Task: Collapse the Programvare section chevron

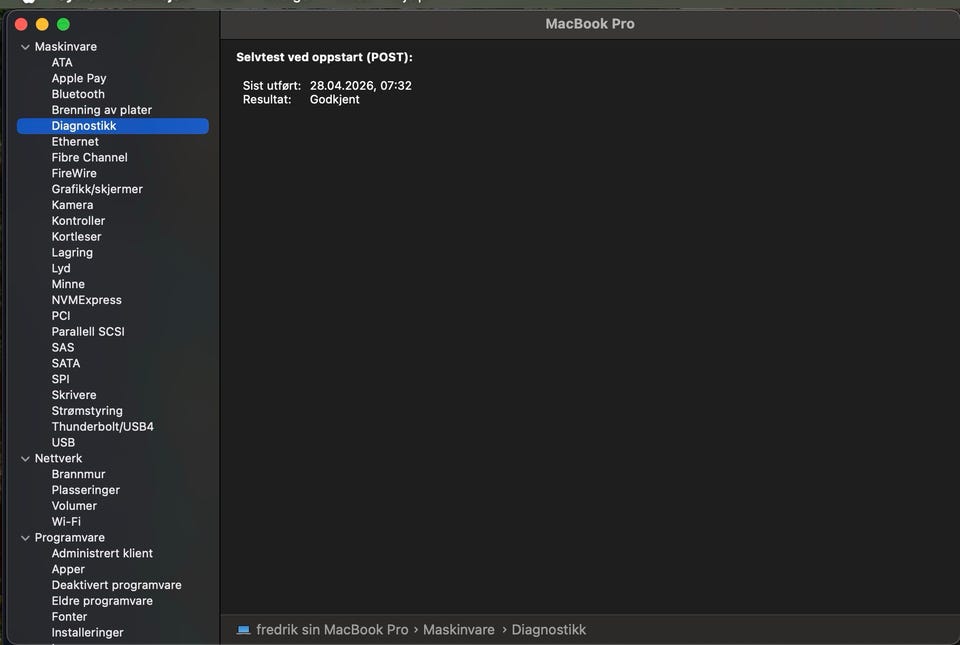Action: tap(25, 538)
